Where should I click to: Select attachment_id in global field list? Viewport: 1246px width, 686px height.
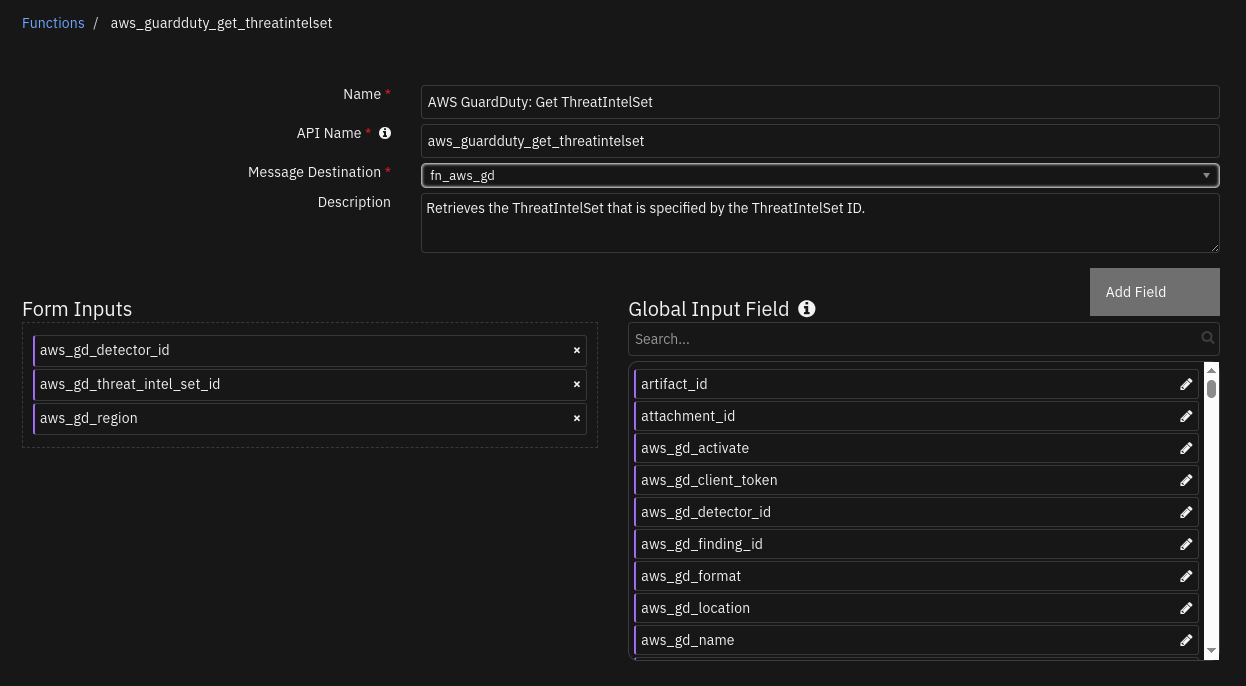tap(916, 416)
